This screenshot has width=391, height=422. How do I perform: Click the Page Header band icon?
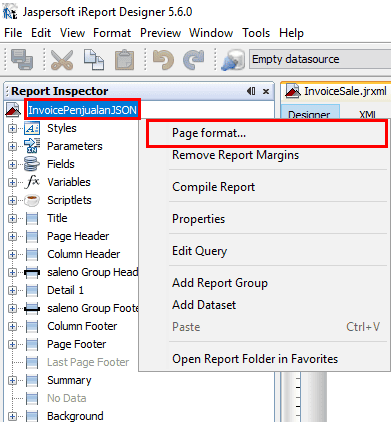click(x=32, y=236)
